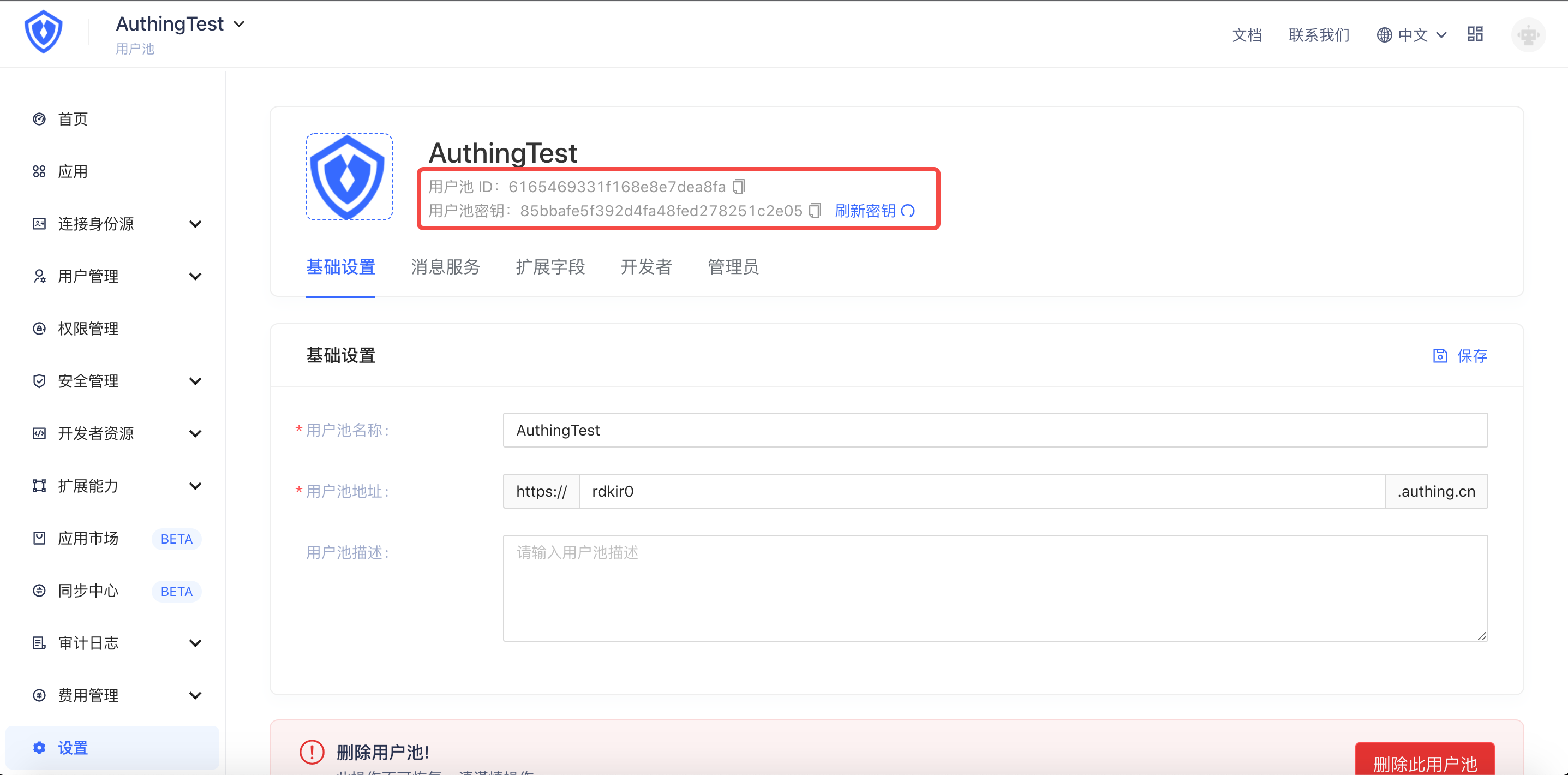Open the apps grid icon in header
Image resolution: width=1568 pixels, height=775 pixels.
(x=1475, y=34)
